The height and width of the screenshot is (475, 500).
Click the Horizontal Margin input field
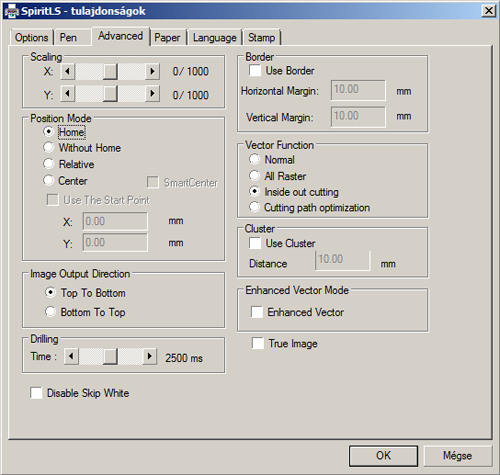point(358,90)
